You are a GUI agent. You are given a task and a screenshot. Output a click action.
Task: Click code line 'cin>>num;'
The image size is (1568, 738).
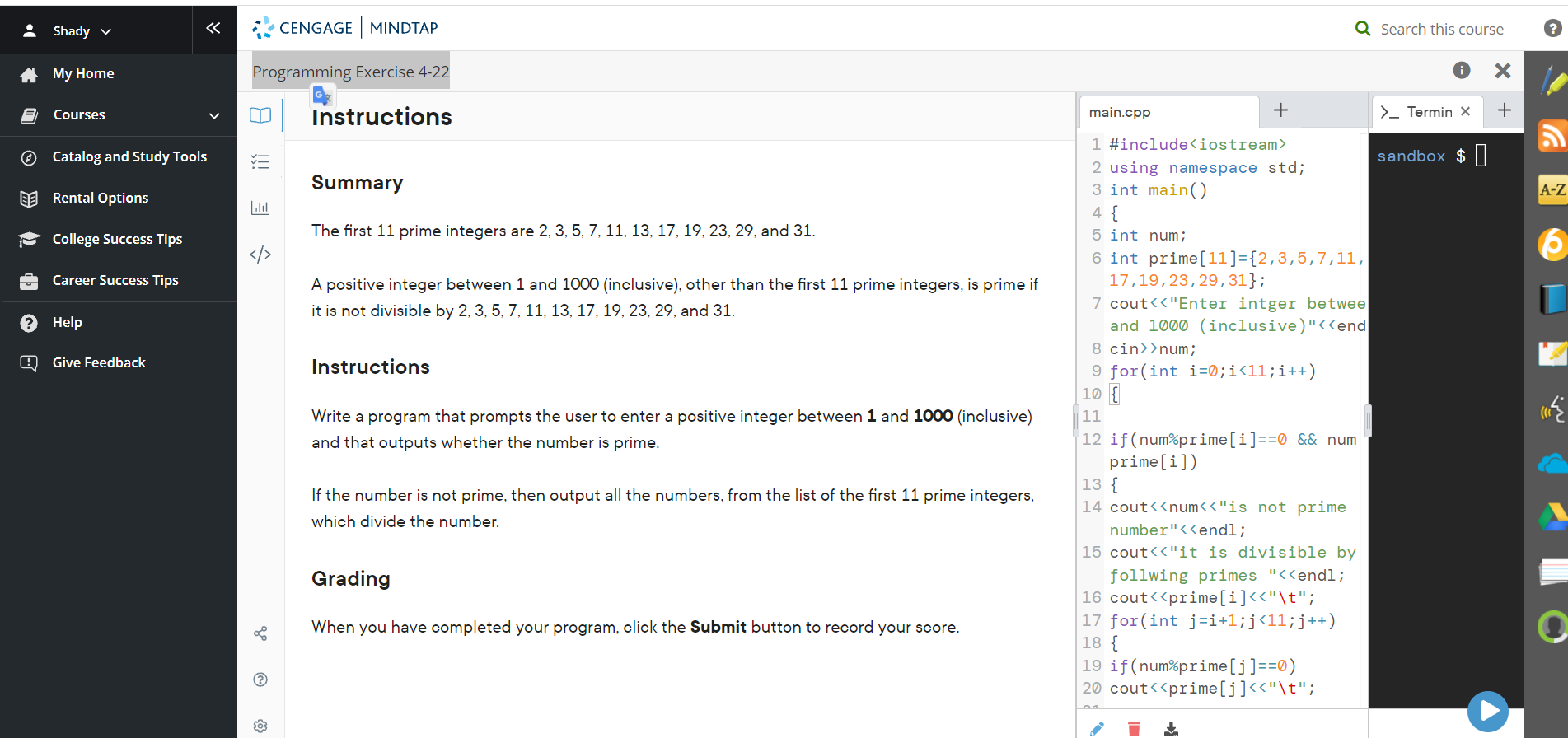[1153, 349]
